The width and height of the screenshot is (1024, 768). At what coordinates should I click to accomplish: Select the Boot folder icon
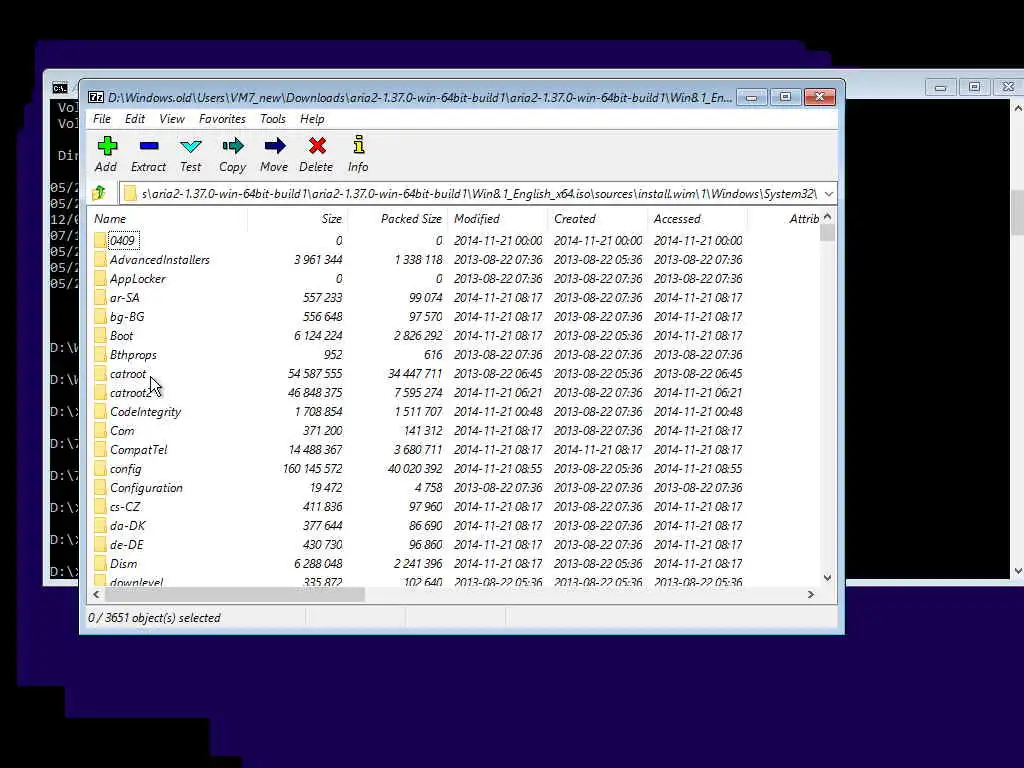click(x=99, y=336)
